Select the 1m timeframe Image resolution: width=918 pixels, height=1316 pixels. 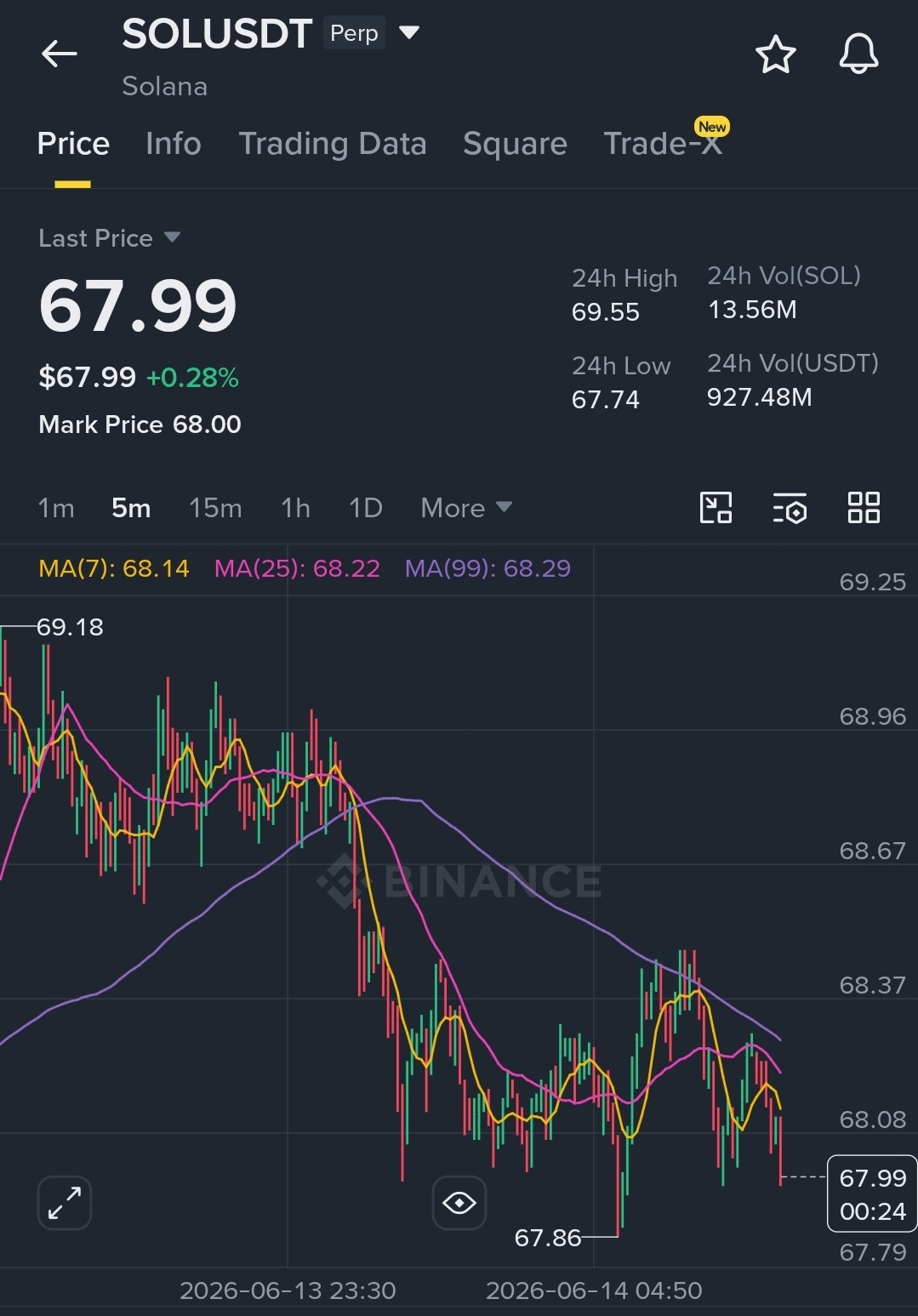pos(56,508)
